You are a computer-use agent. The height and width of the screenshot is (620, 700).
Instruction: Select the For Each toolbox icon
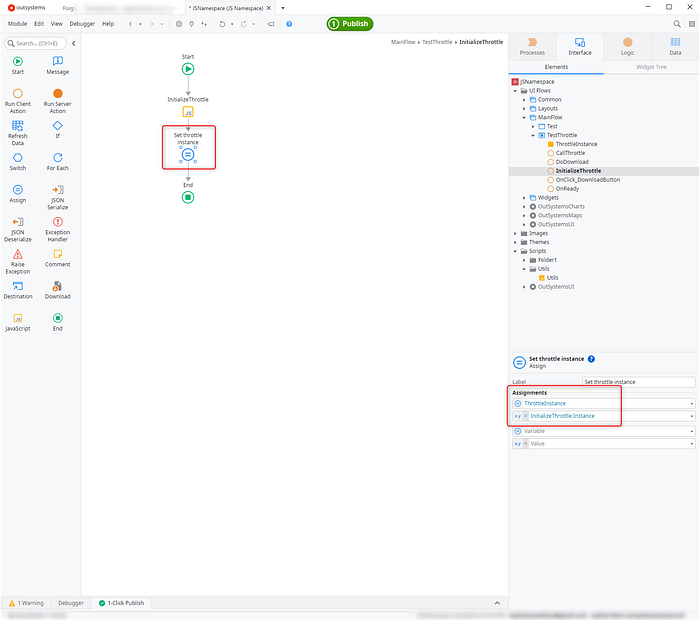pos(57,157)
